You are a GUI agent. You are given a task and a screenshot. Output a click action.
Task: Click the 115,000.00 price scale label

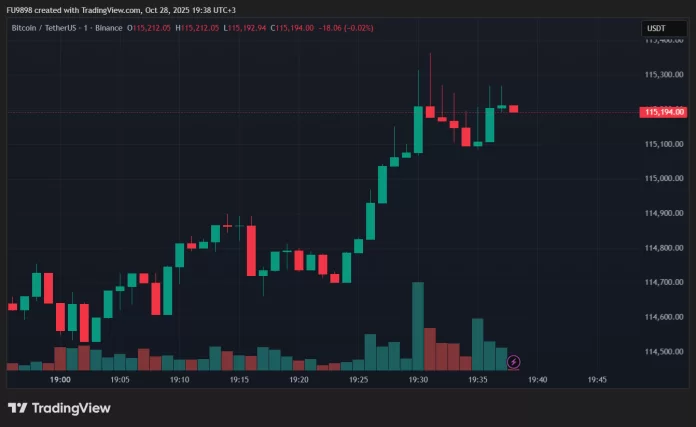coord(664,179)
